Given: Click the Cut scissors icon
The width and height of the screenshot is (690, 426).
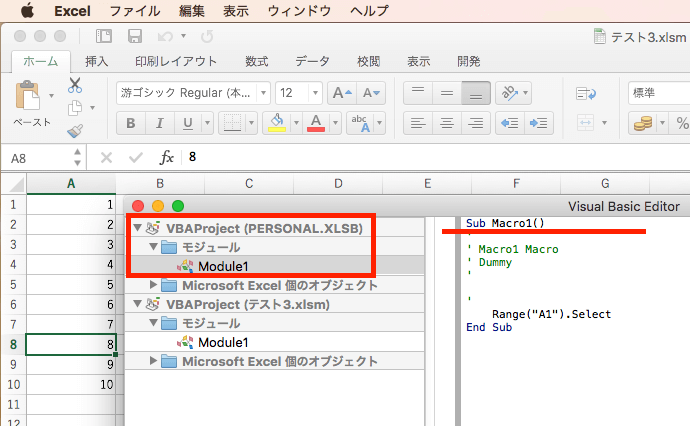Looking at the screenshot, I should [x=75, y=85].
